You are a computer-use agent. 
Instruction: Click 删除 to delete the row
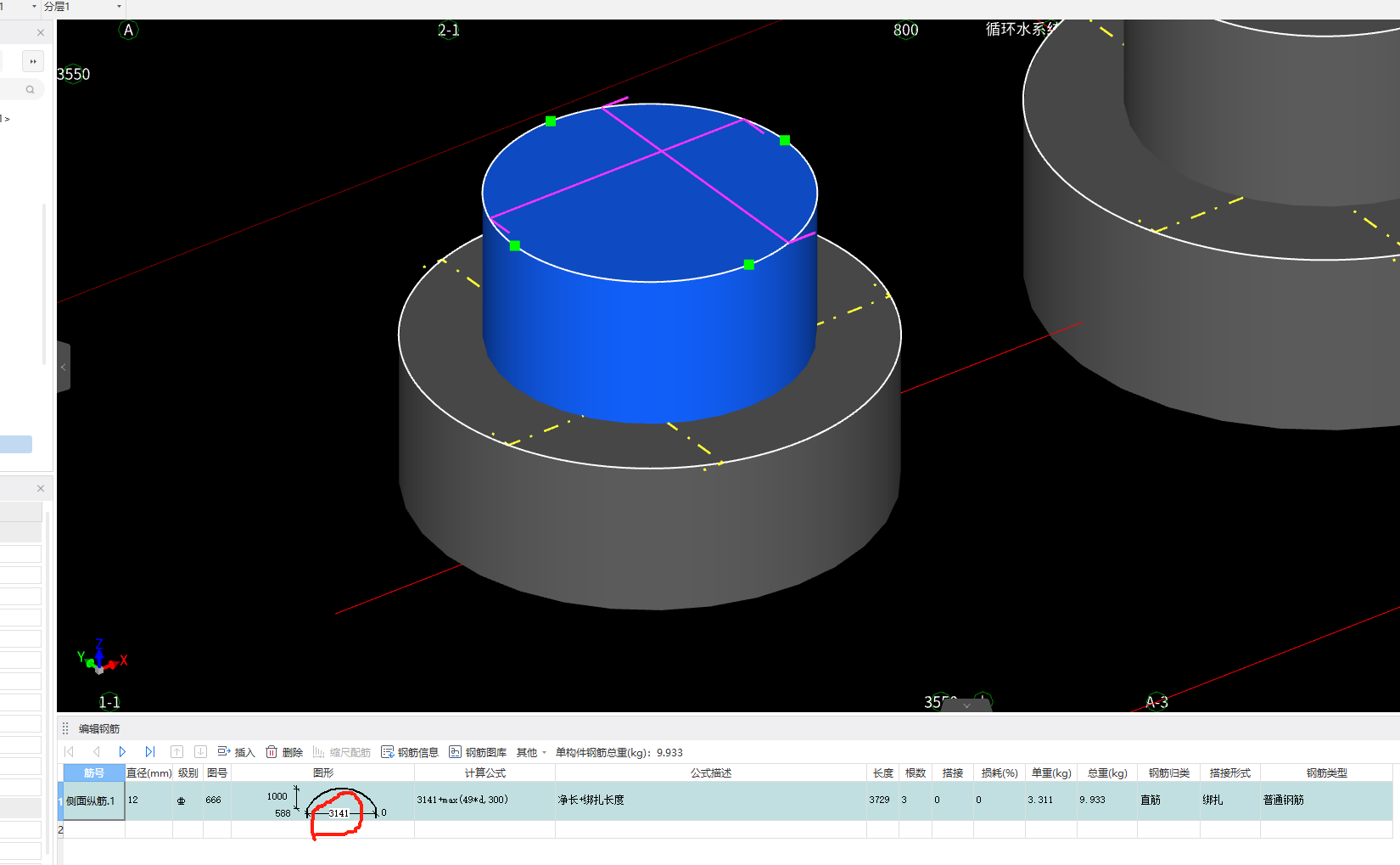click(284, 752)
